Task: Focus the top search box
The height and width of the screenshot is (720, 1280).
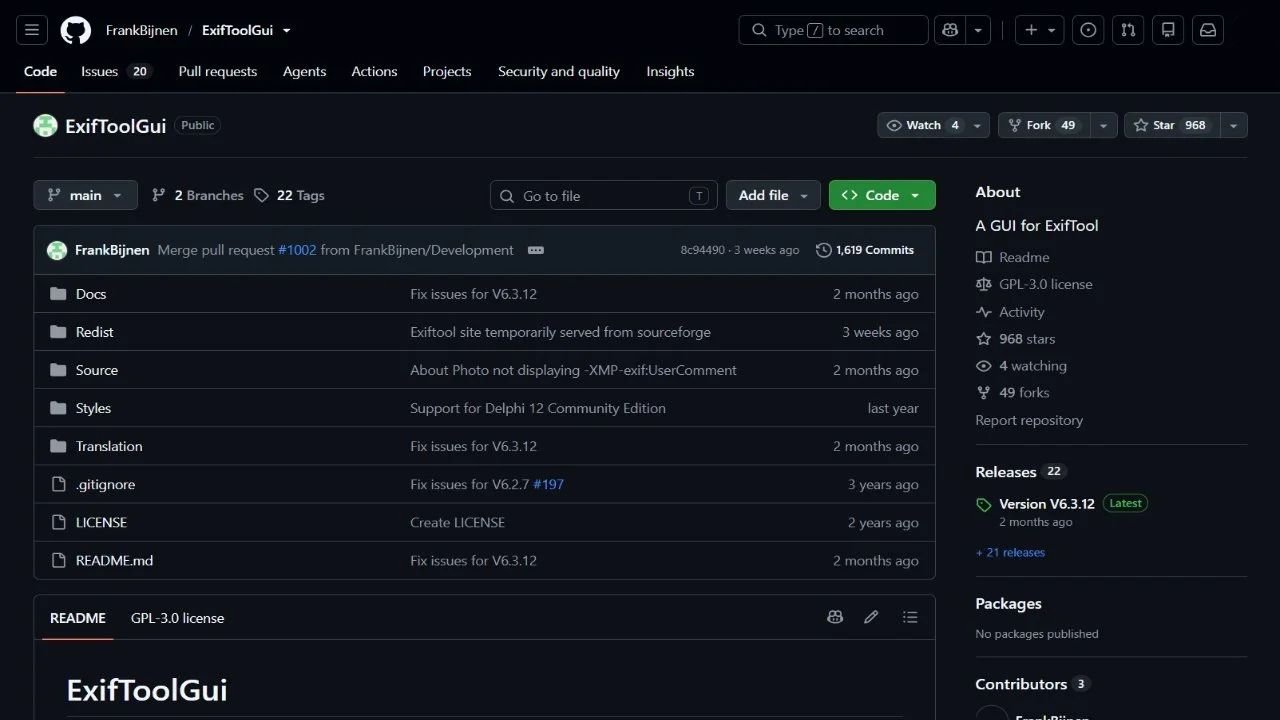Action: coord(833,30)
